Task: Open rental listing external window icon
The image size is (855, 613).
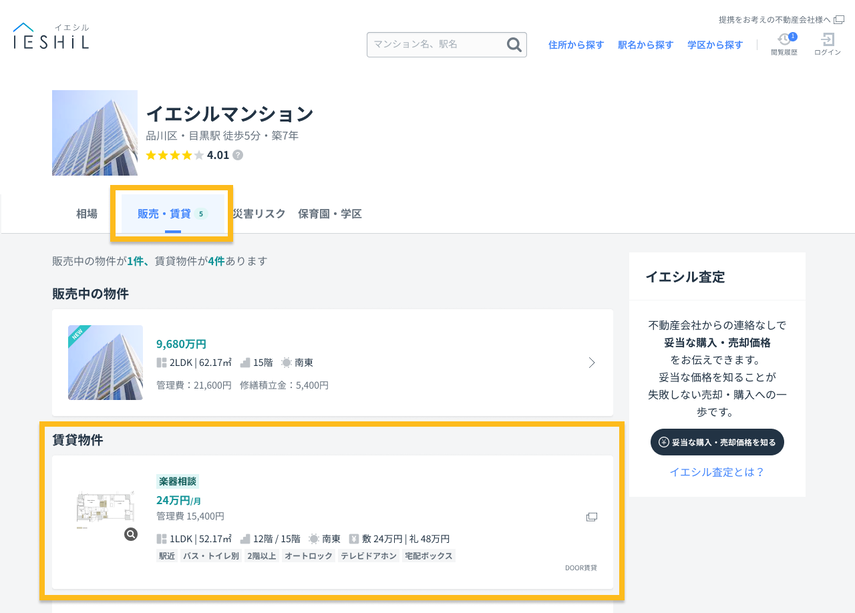Action: click(x=592, y=517)
